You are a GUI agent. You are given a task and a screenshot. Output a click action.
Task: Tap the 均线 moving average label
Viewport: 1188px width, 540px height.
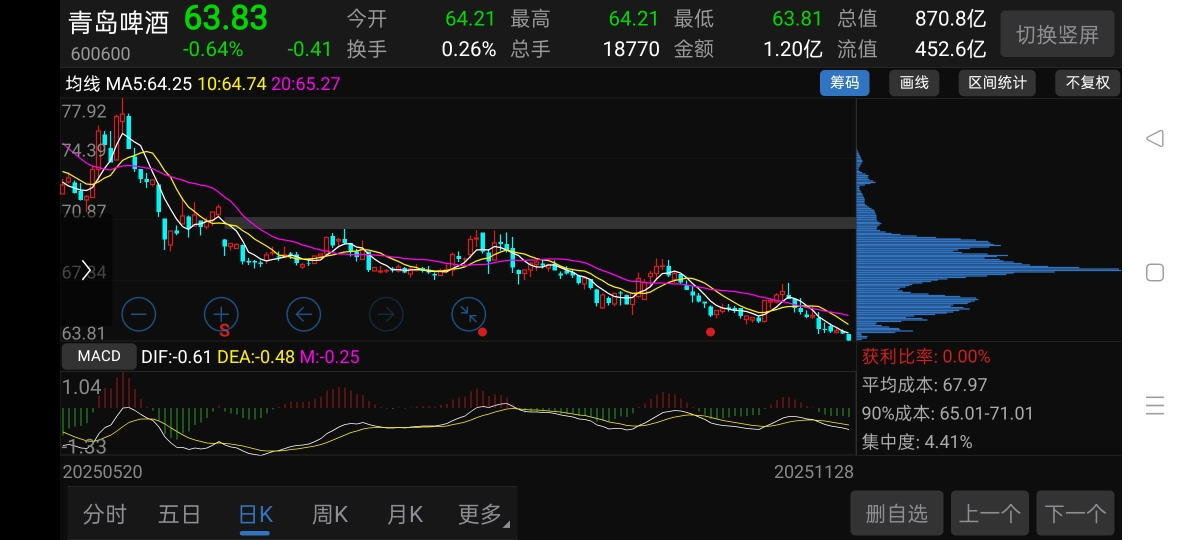tap(83, 83)
